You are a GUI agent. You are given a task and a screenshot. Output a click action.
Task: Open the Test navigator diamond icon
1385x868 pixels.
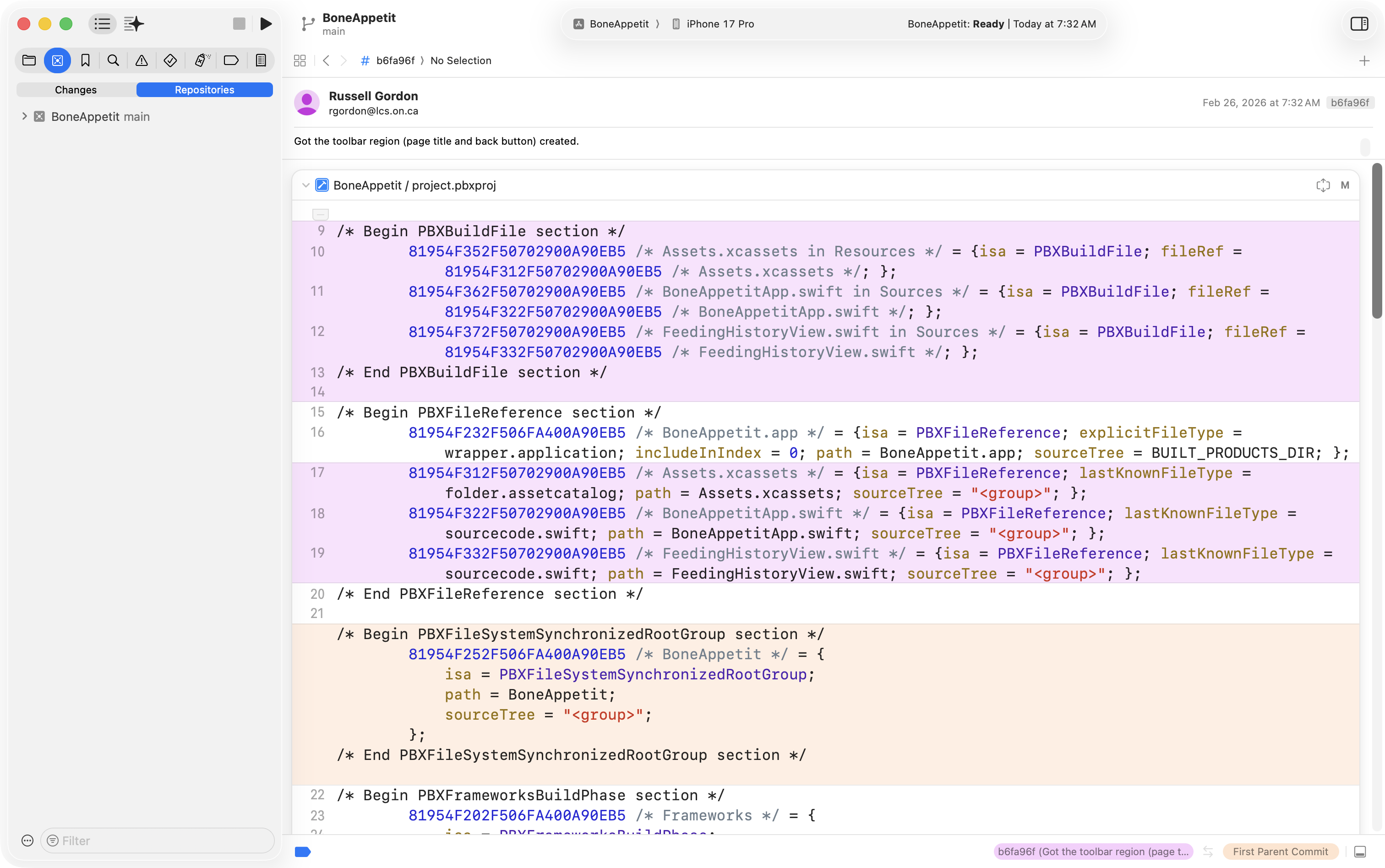[170, 60]
